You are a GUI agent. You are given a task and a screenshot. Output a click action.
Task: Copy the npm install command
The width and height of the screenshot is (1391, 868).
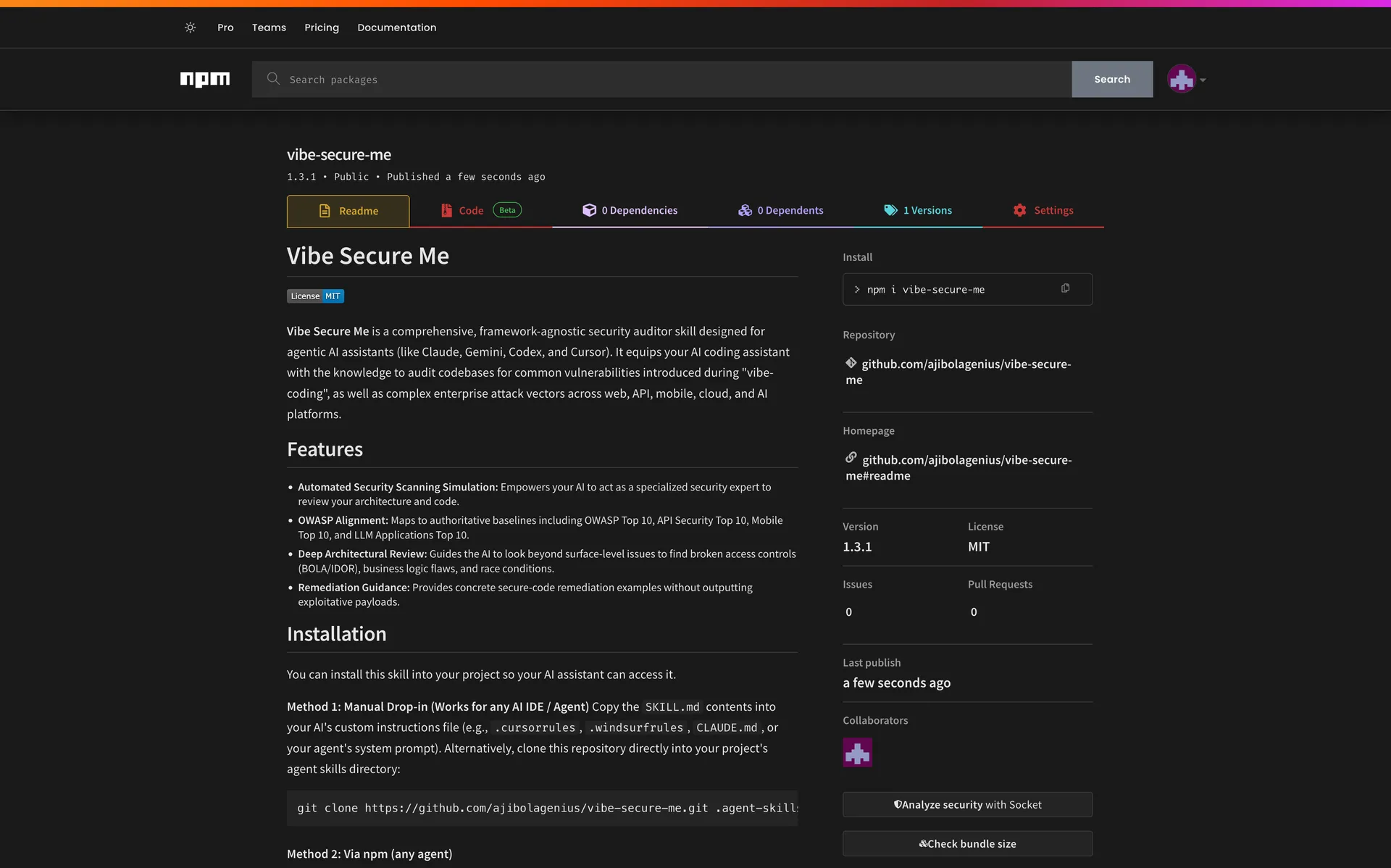[x=1065, y=288]
